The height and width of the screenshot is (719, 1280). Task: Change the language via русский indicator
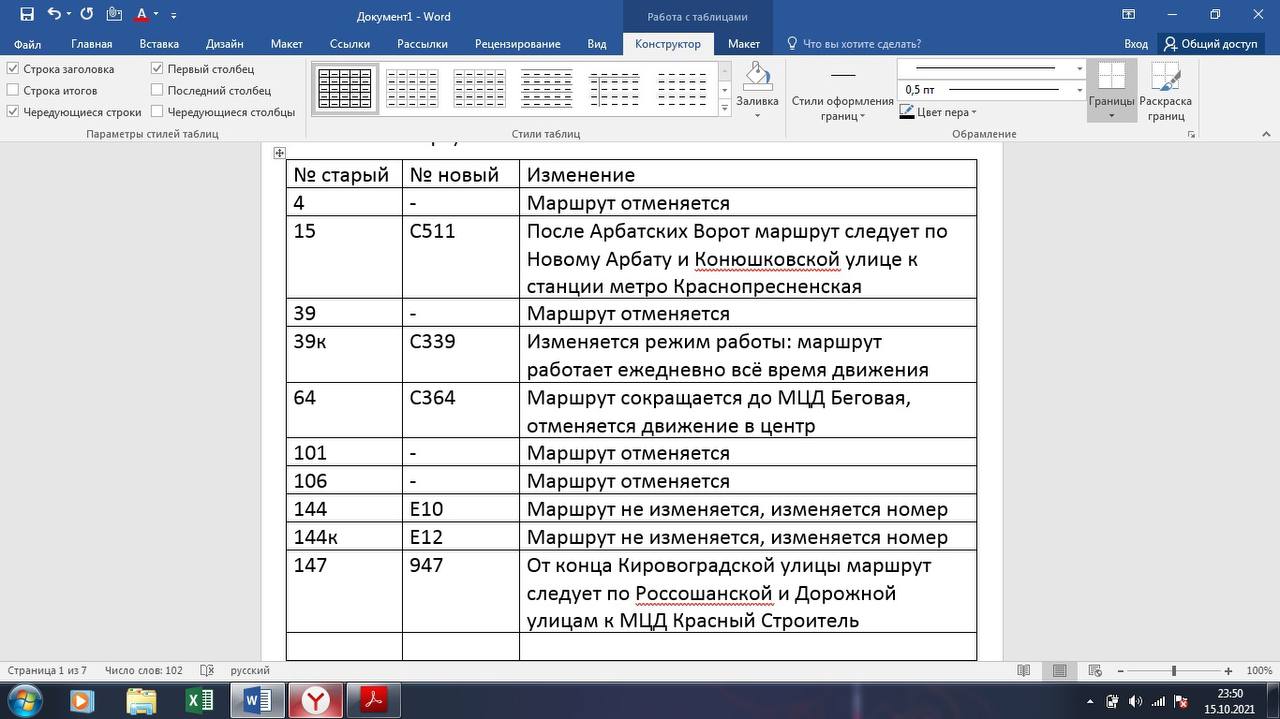coord(250,671)
